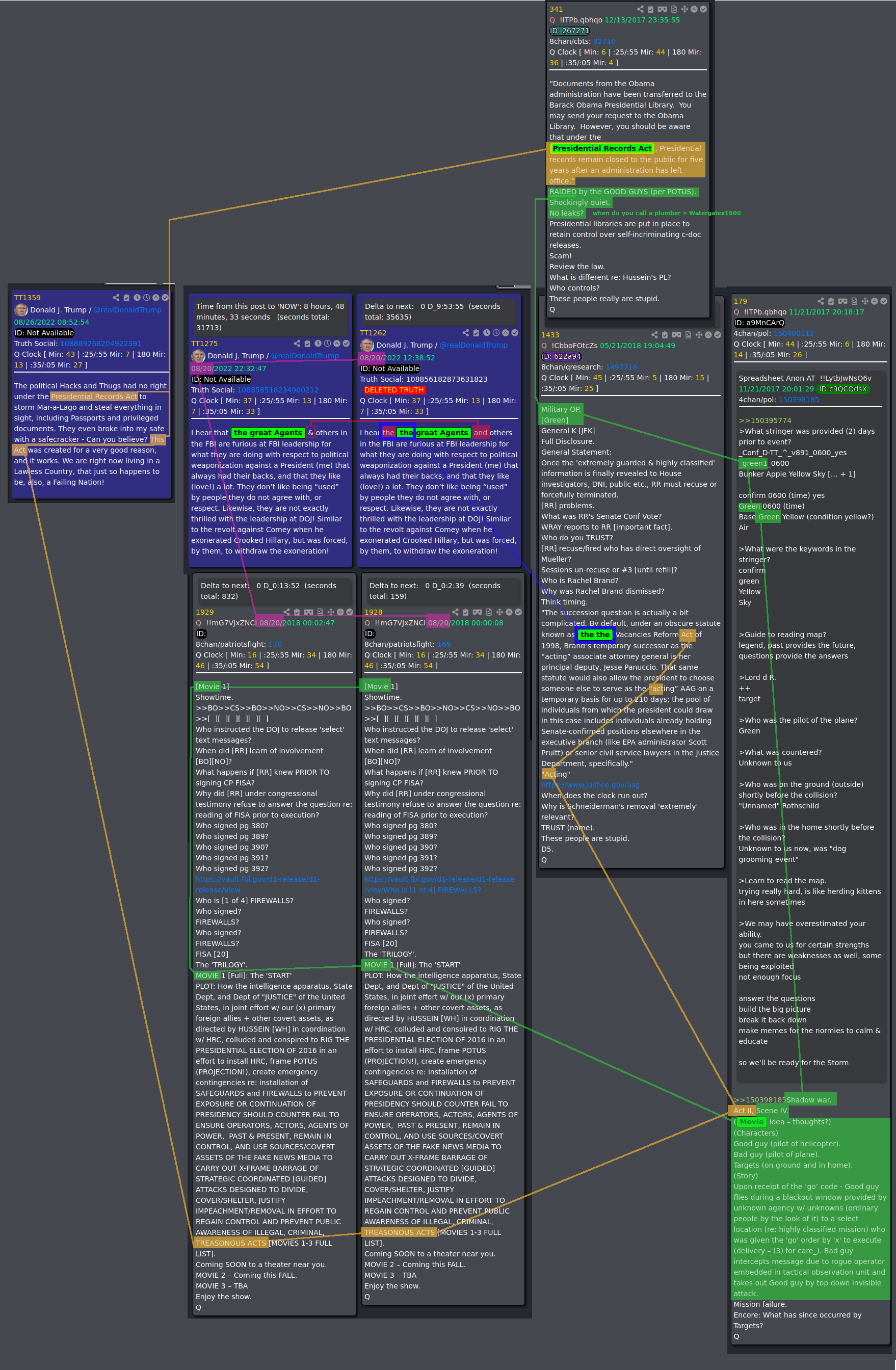Click TREASONOUS ACTS highlight in post 1929
Screen dimensions: 896x1370
tap(231, 1243)
